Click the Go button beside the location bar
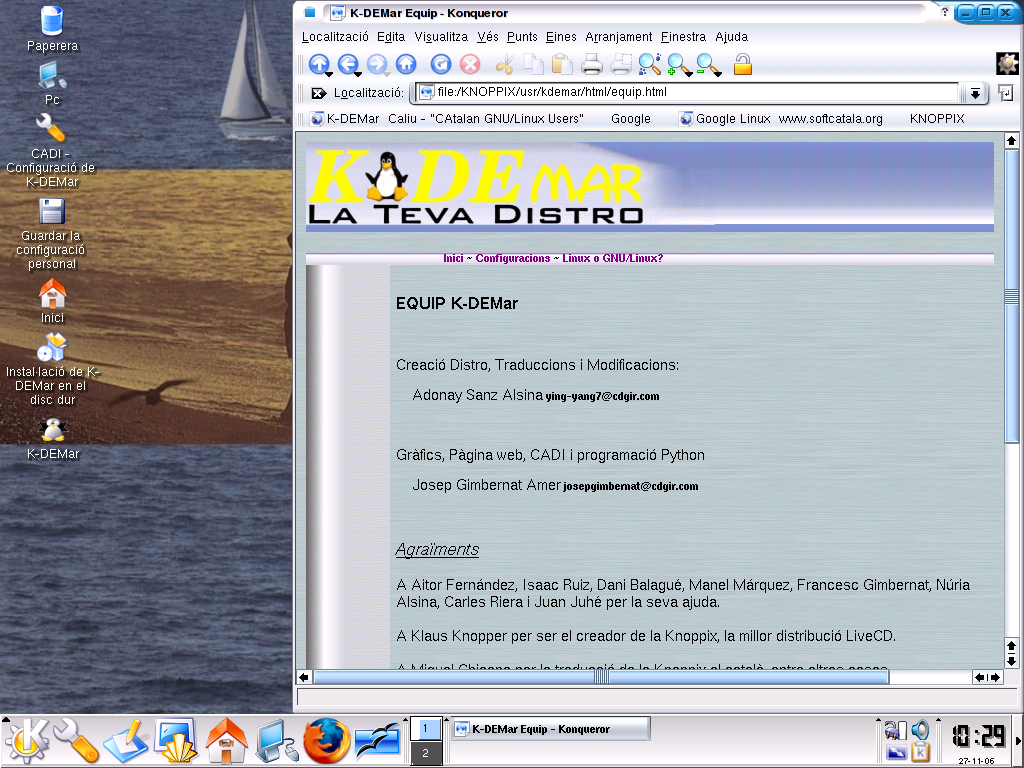 click(x=1006, y=93)
